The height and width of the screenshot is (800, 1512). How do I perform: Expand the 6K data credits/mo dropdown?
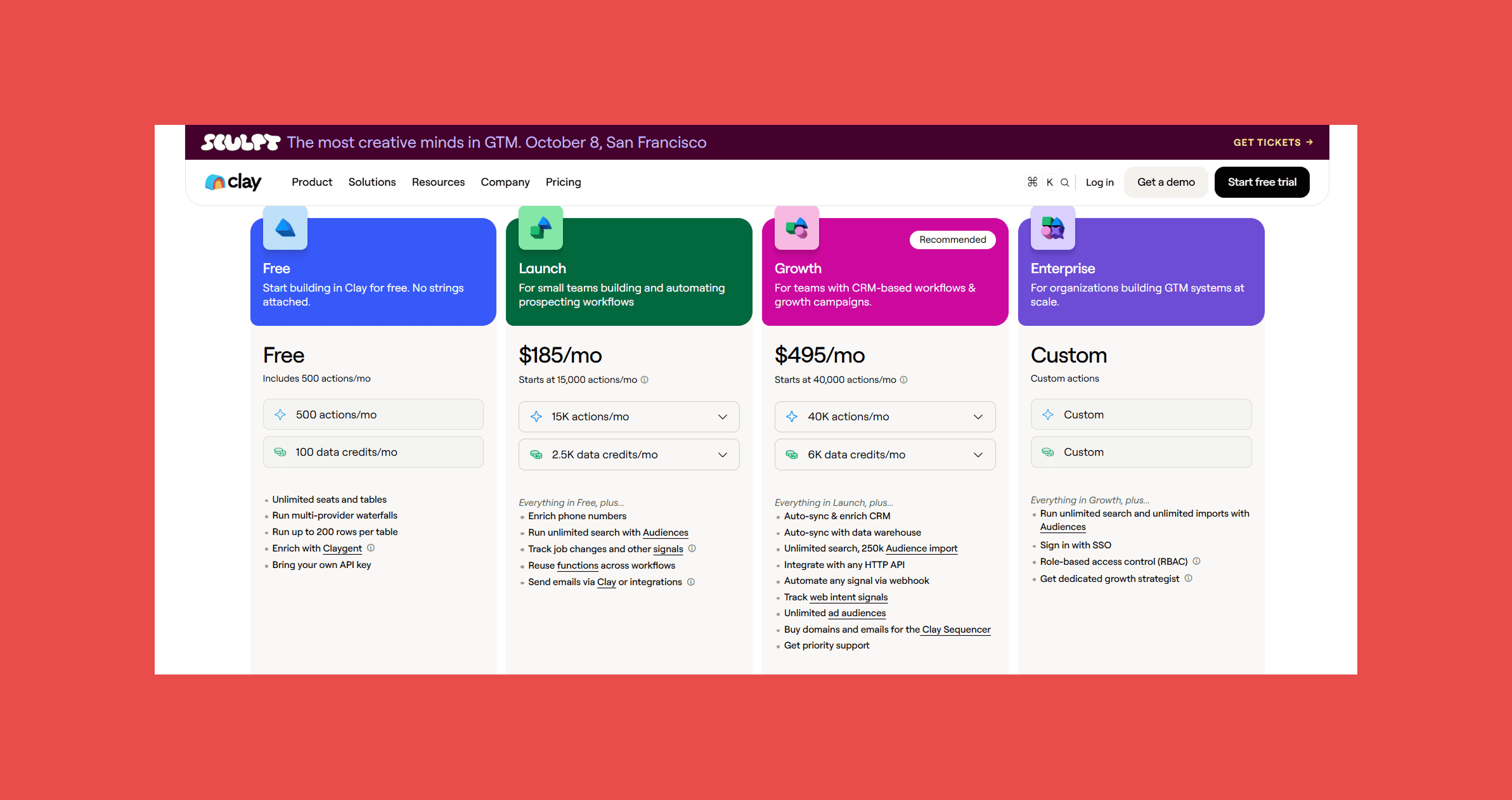[x=885, y=455]
